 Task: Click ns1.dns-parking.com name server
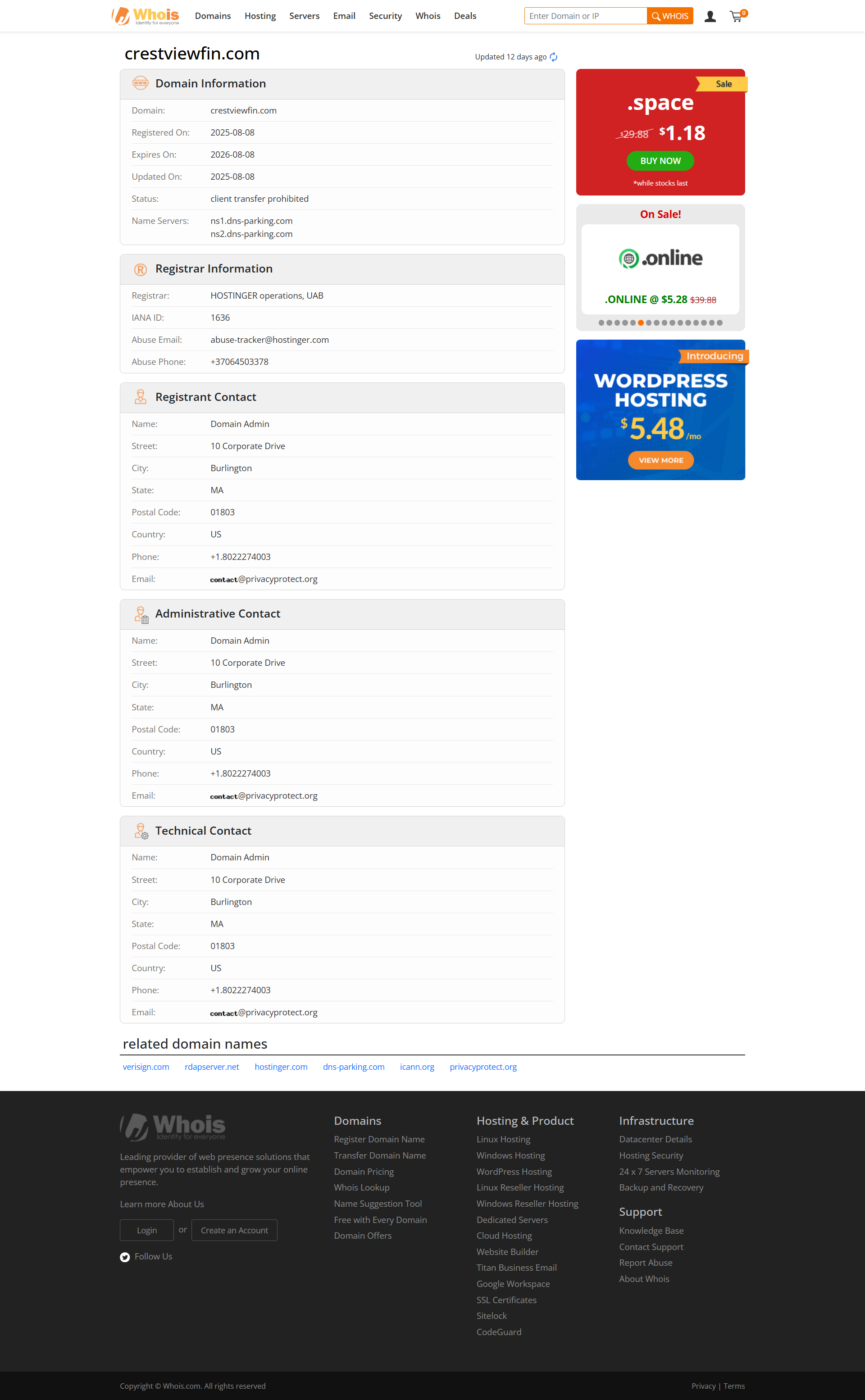pos(251,221)
